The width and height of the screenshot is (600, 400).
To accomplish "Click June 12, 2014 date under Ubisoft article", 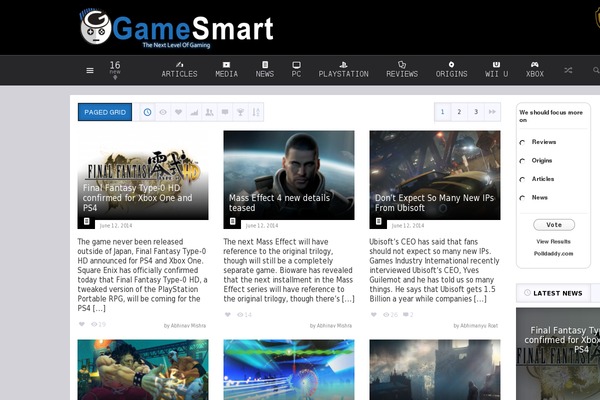I will coord(408,226).
